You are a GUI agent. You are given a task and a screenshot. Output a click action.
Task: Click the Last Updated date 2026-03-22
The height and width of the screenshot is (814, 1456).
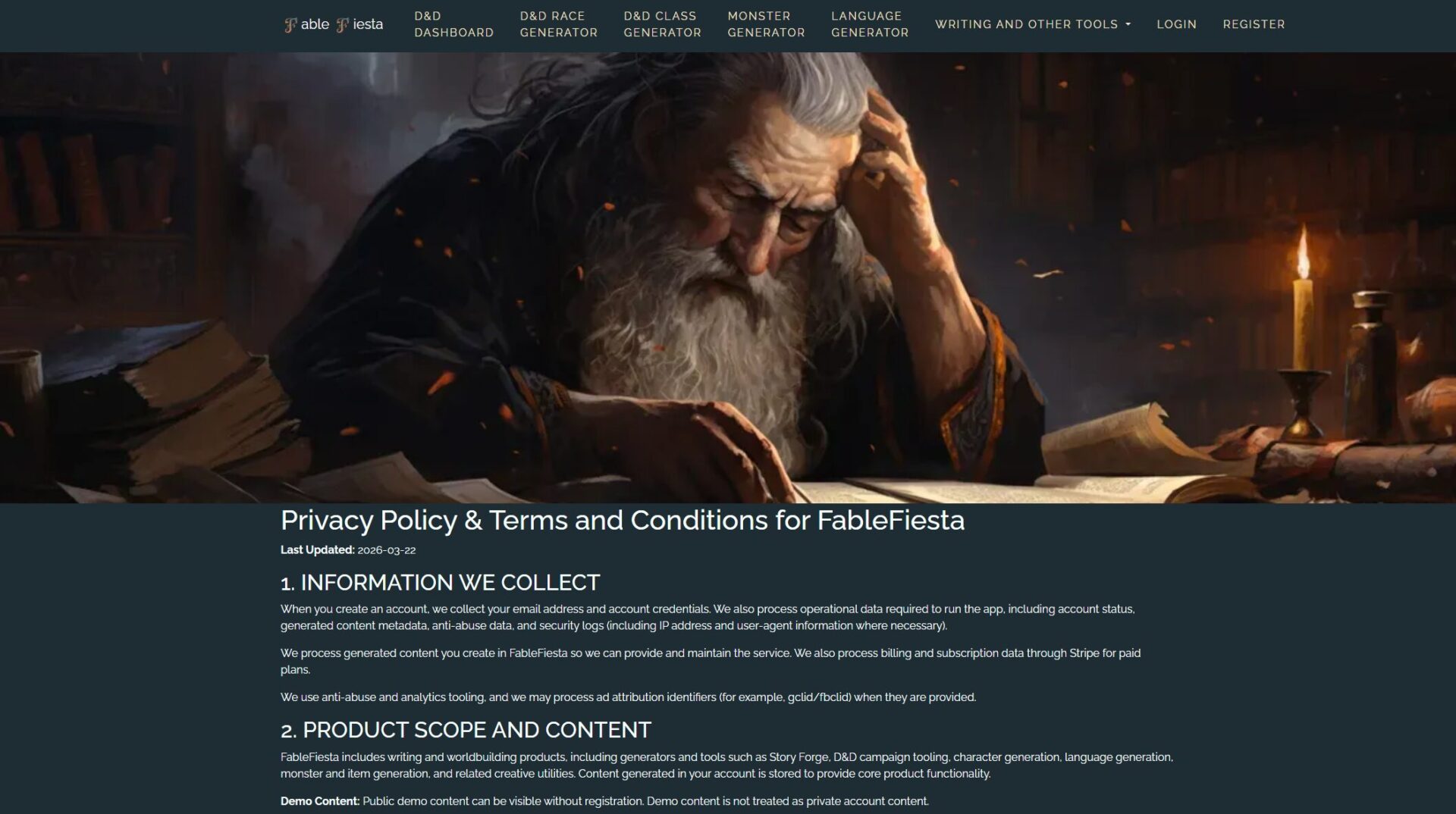tap(386, 550)
